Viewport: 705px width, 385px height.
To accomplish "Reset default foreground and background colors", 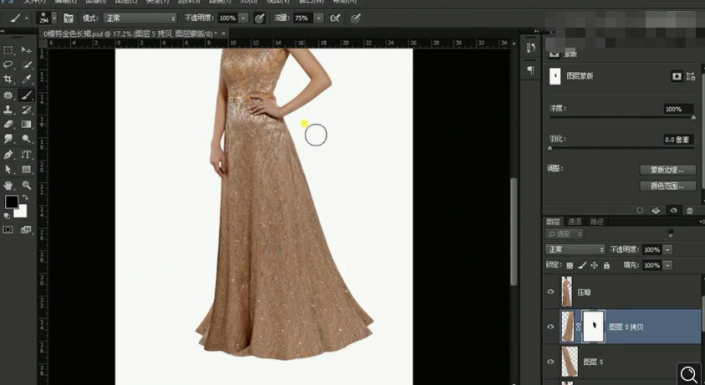I will 6,216.
